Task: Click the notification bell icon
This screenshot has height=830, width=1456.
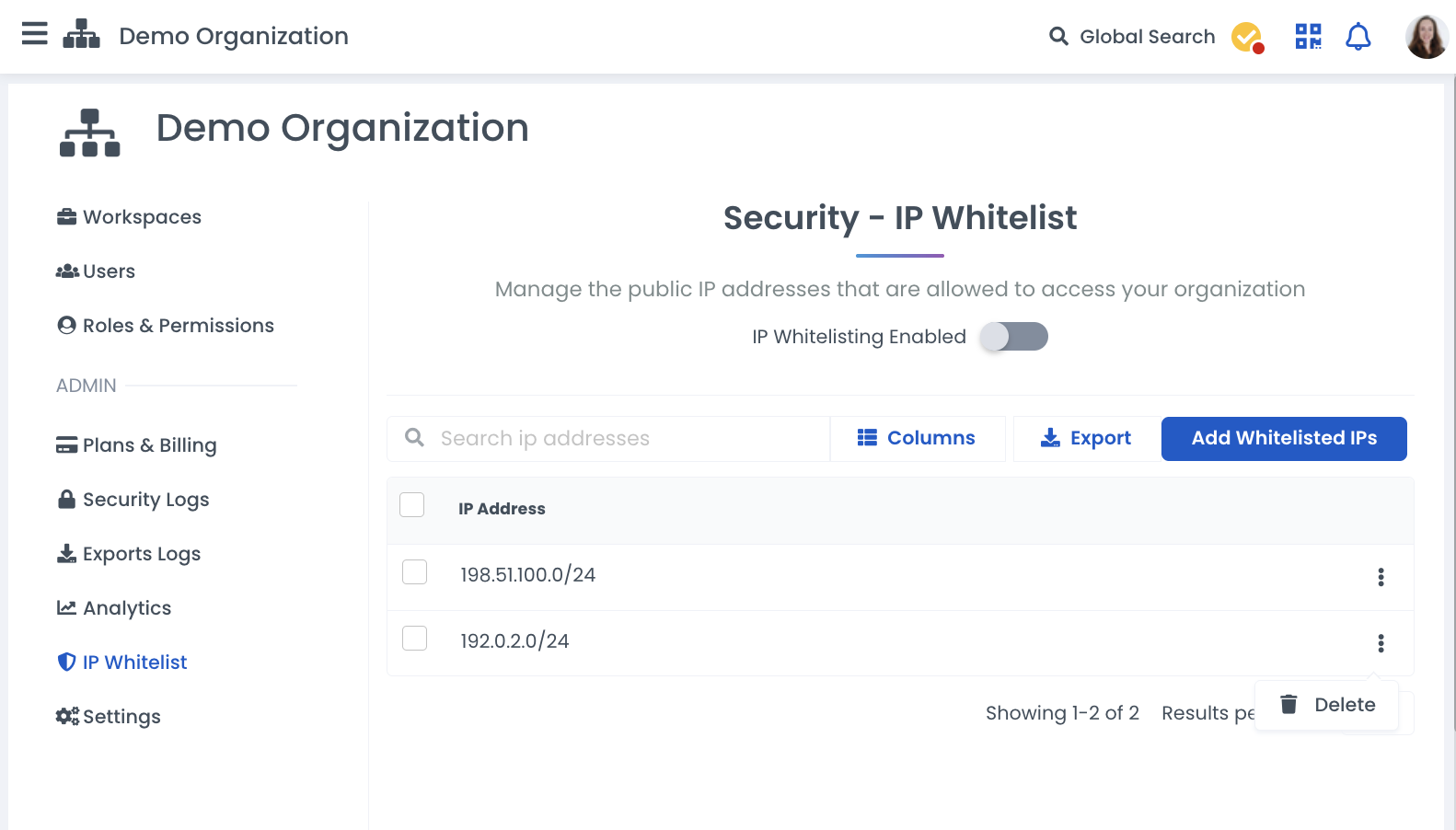Action: pyautogui.click(x=1358, y=37)
